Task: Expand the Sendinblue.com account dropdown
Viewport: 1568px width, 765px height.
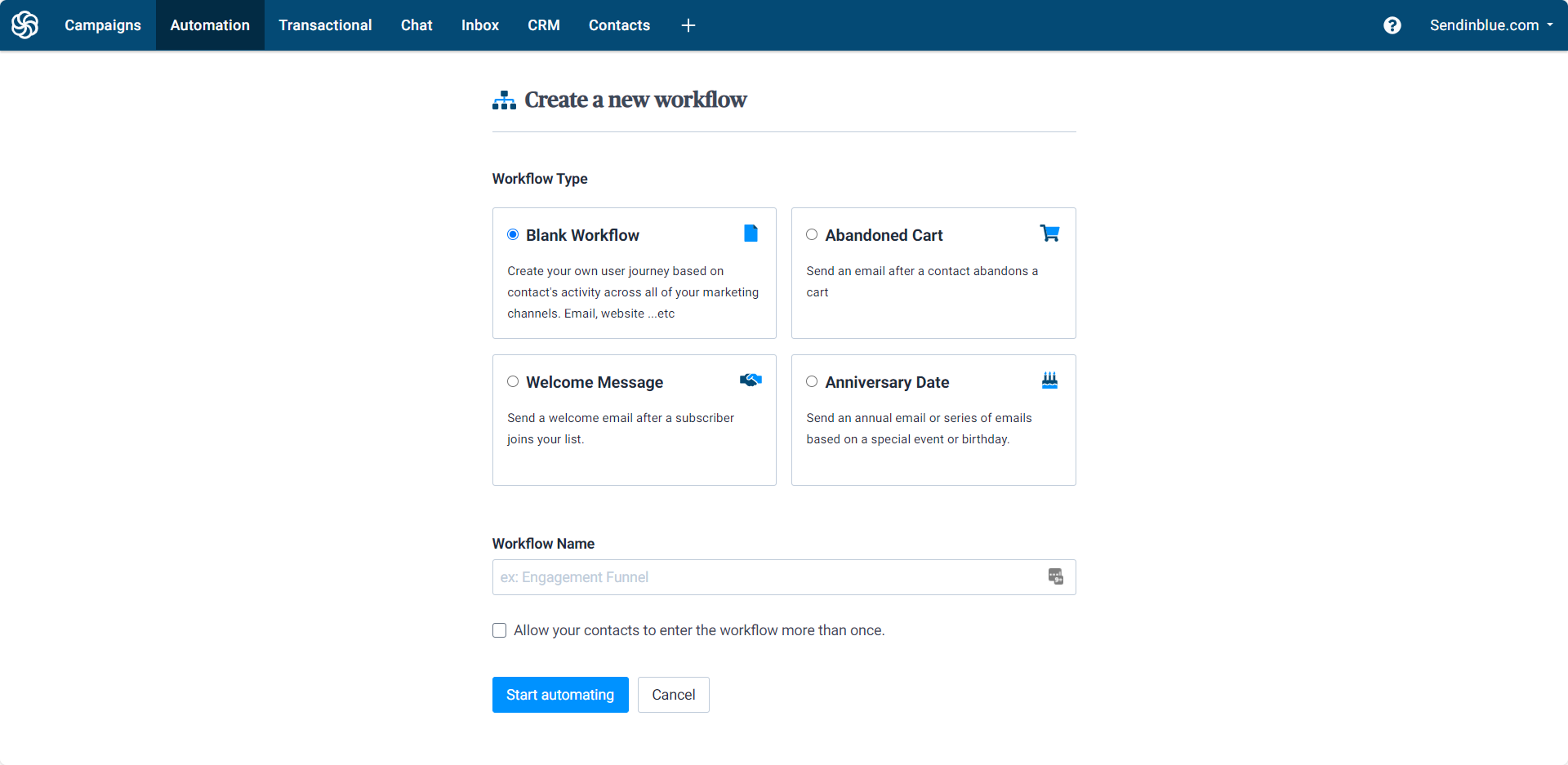Action: click(1491, 25)
